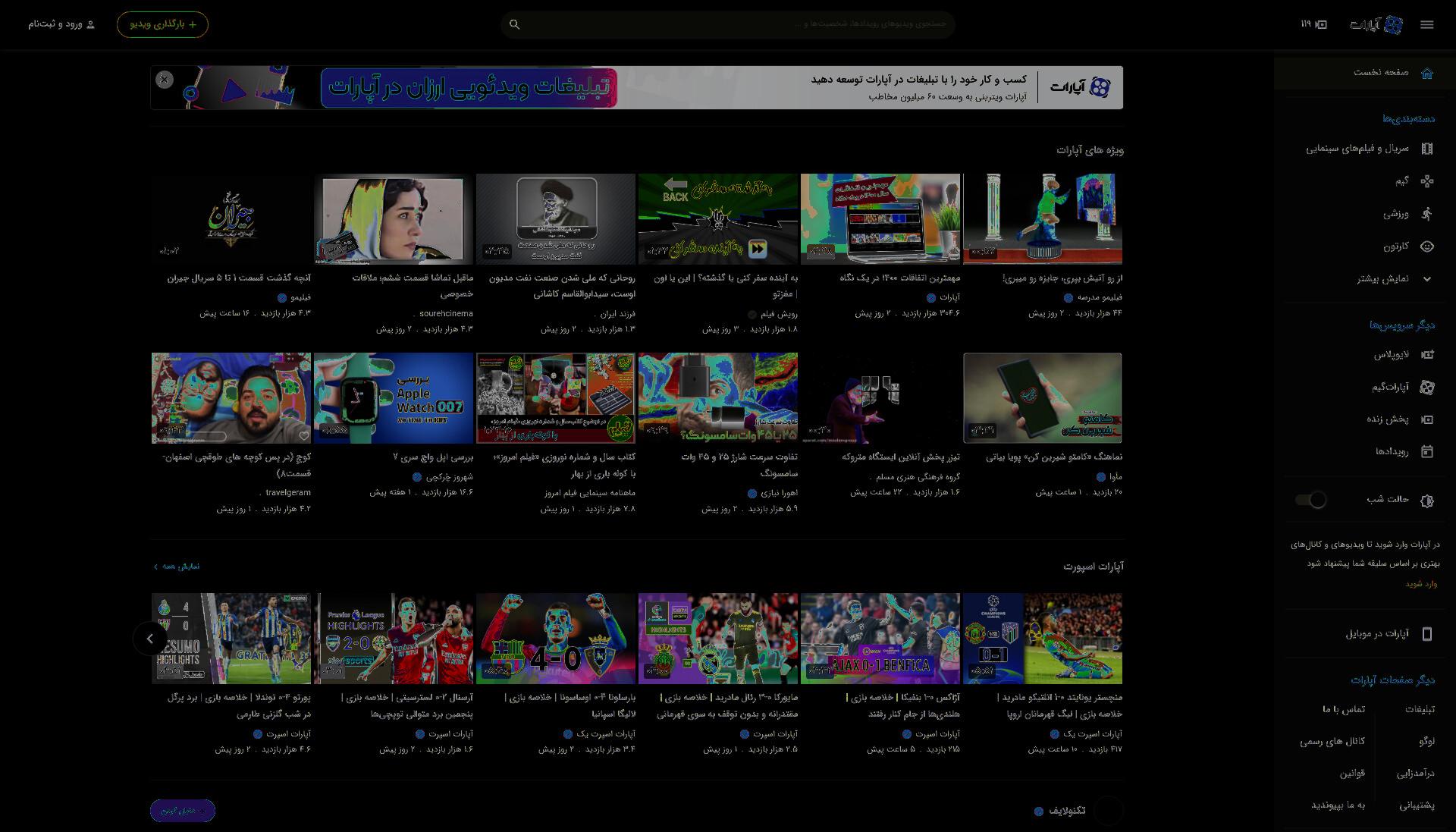Open title بررسی اپل واچ سری ۷
Image resolution: width=1456 pixels, height=832 pixels.
[x=433, y=457]
